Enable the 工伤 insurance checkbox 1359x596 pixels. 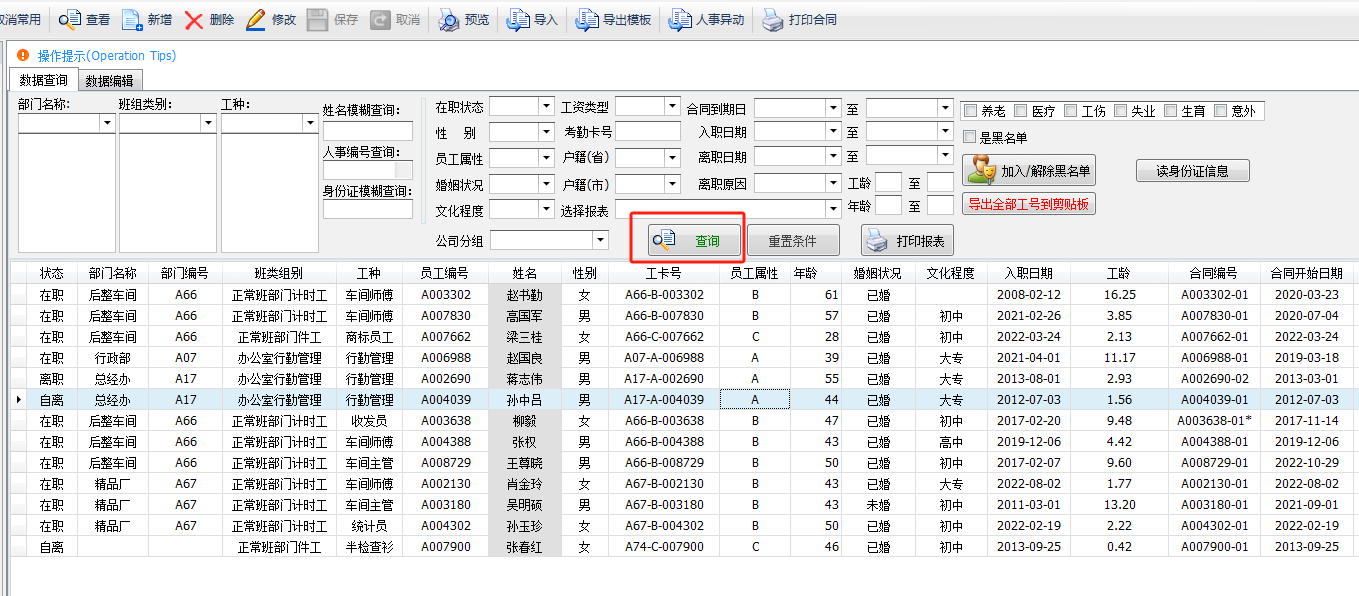point(1071,111)
